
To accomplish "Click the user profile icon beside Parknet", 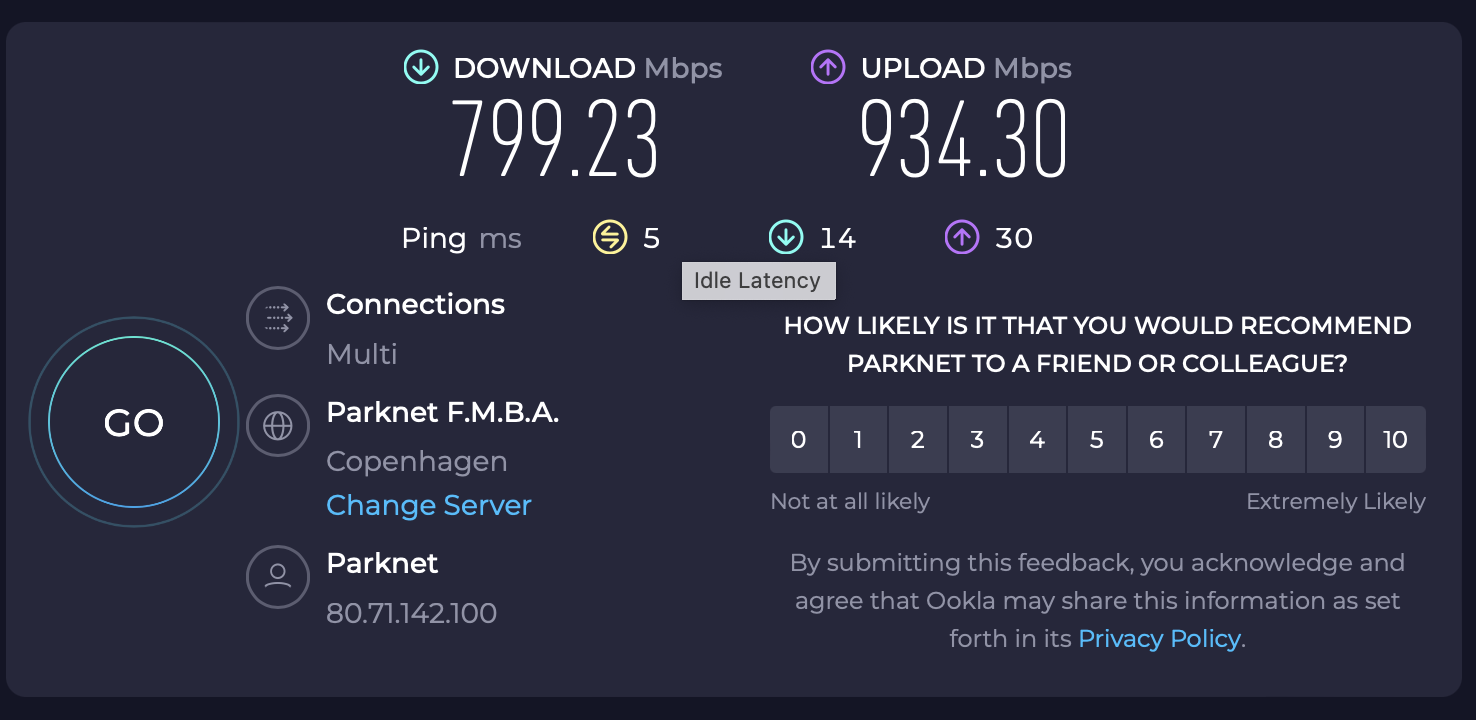I will coord(277,577).
